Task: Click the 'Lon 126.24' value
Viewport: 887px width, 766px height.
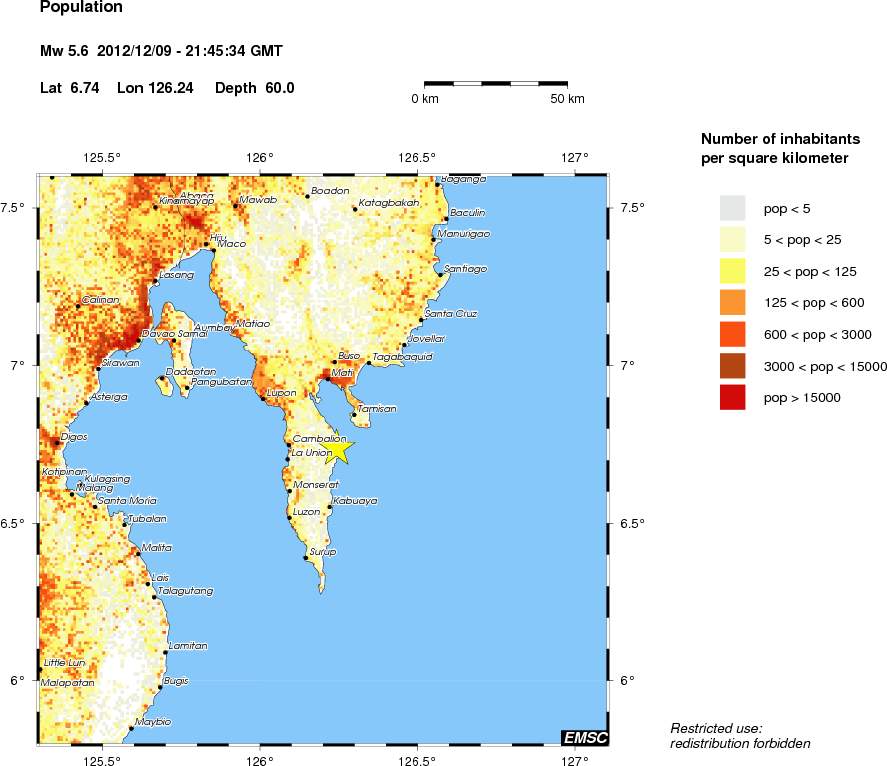Action: [155, 88]
